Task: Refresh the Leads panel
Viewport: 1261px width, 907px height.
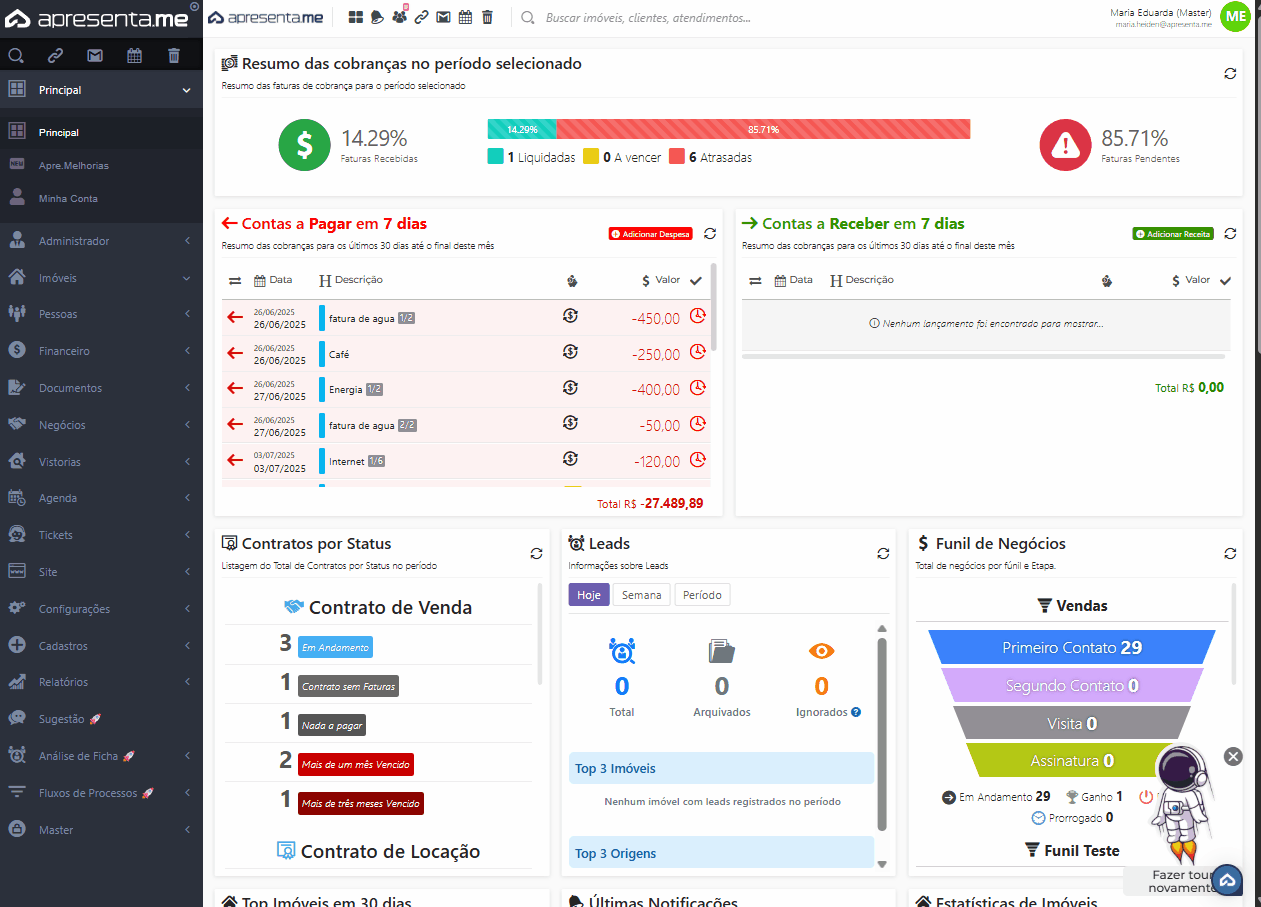Action: (x=883, y=553)
